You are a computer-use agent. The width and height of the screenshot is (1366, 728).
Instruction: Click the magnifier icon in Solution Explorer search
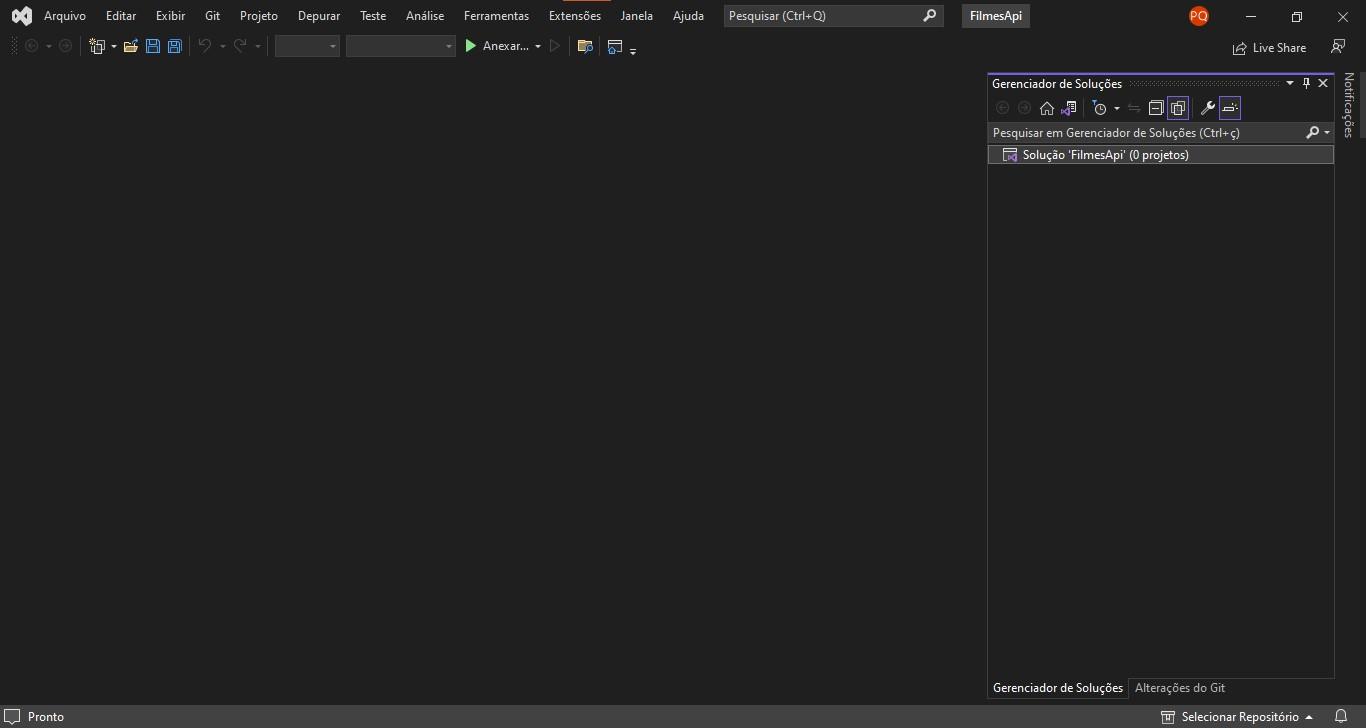1313,132
